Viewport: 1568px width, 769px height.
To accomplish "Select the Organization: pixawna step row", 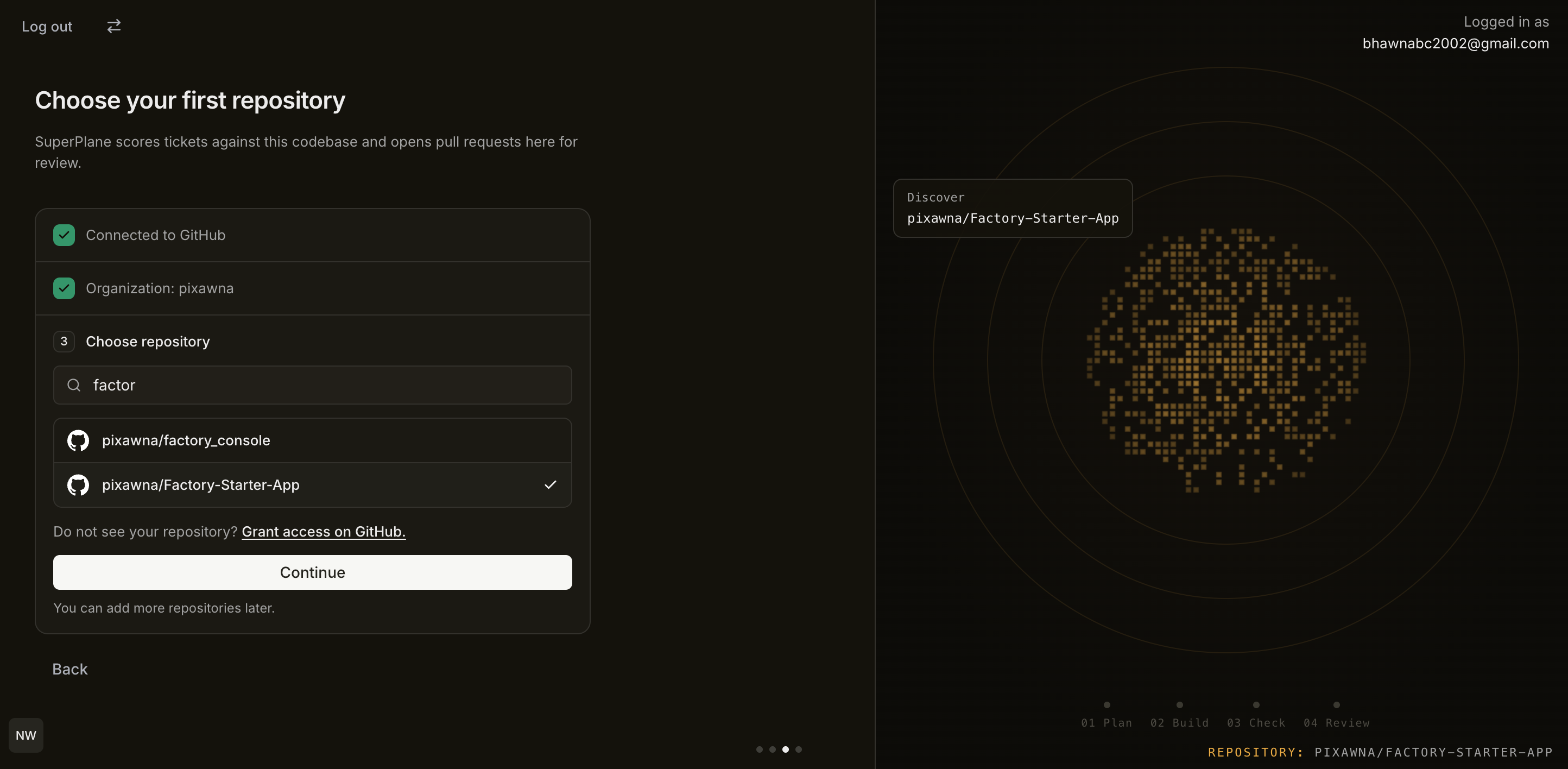I will coord(312,288).
